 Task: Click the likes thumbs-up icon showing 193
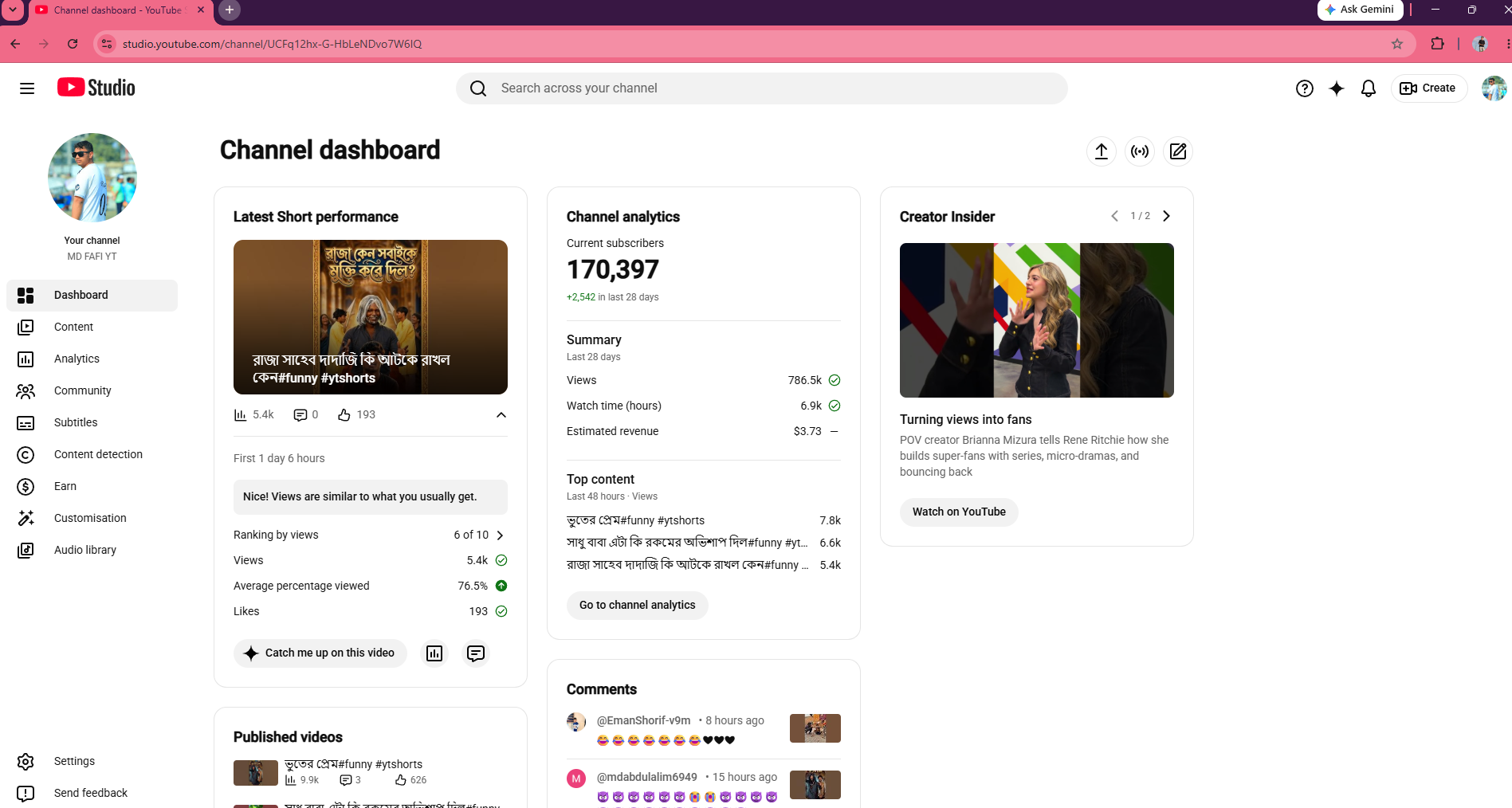[x=344, y=415]
